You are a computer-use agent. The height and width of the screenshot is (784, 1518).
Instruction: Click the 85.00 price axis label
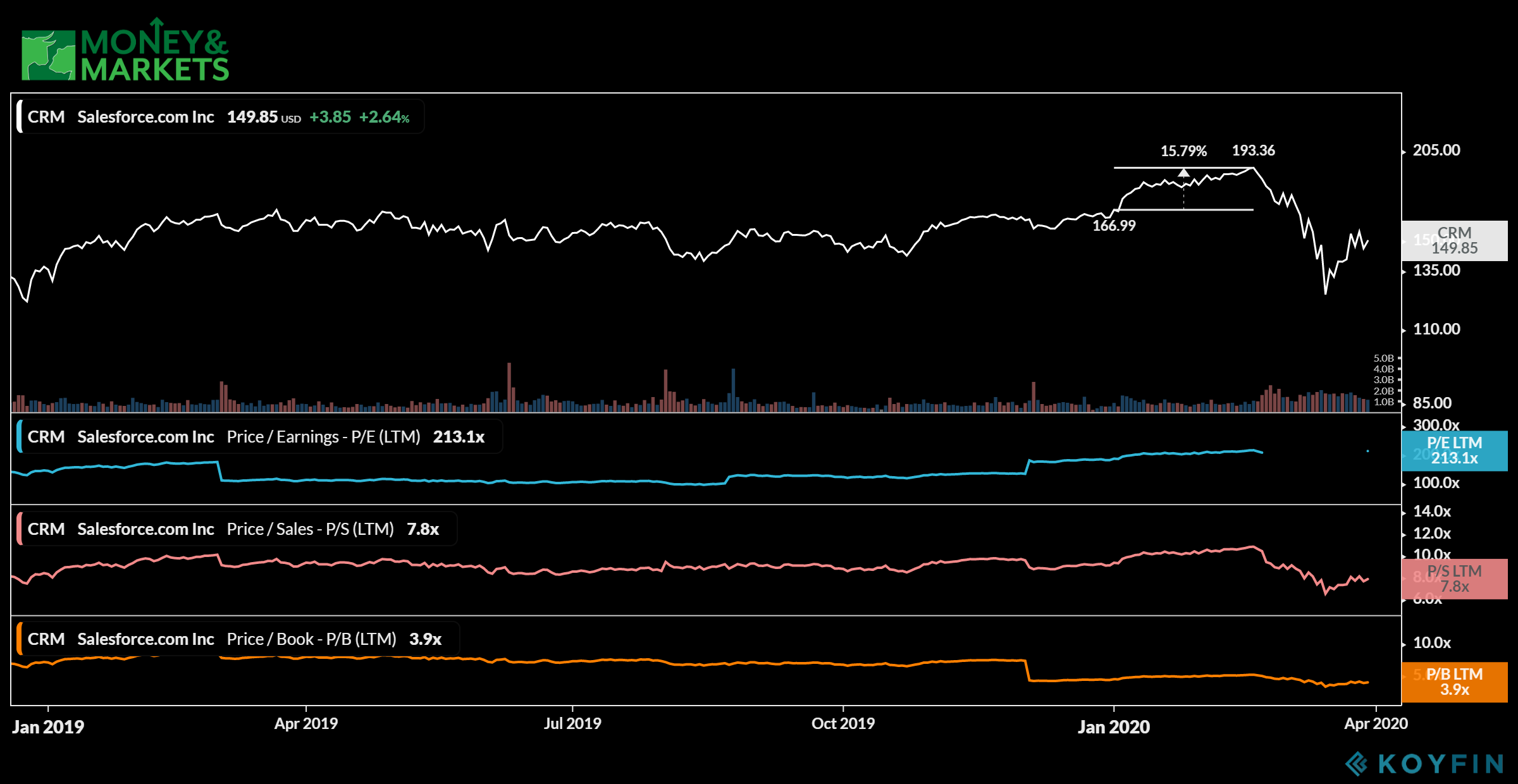coord(1432,403)
